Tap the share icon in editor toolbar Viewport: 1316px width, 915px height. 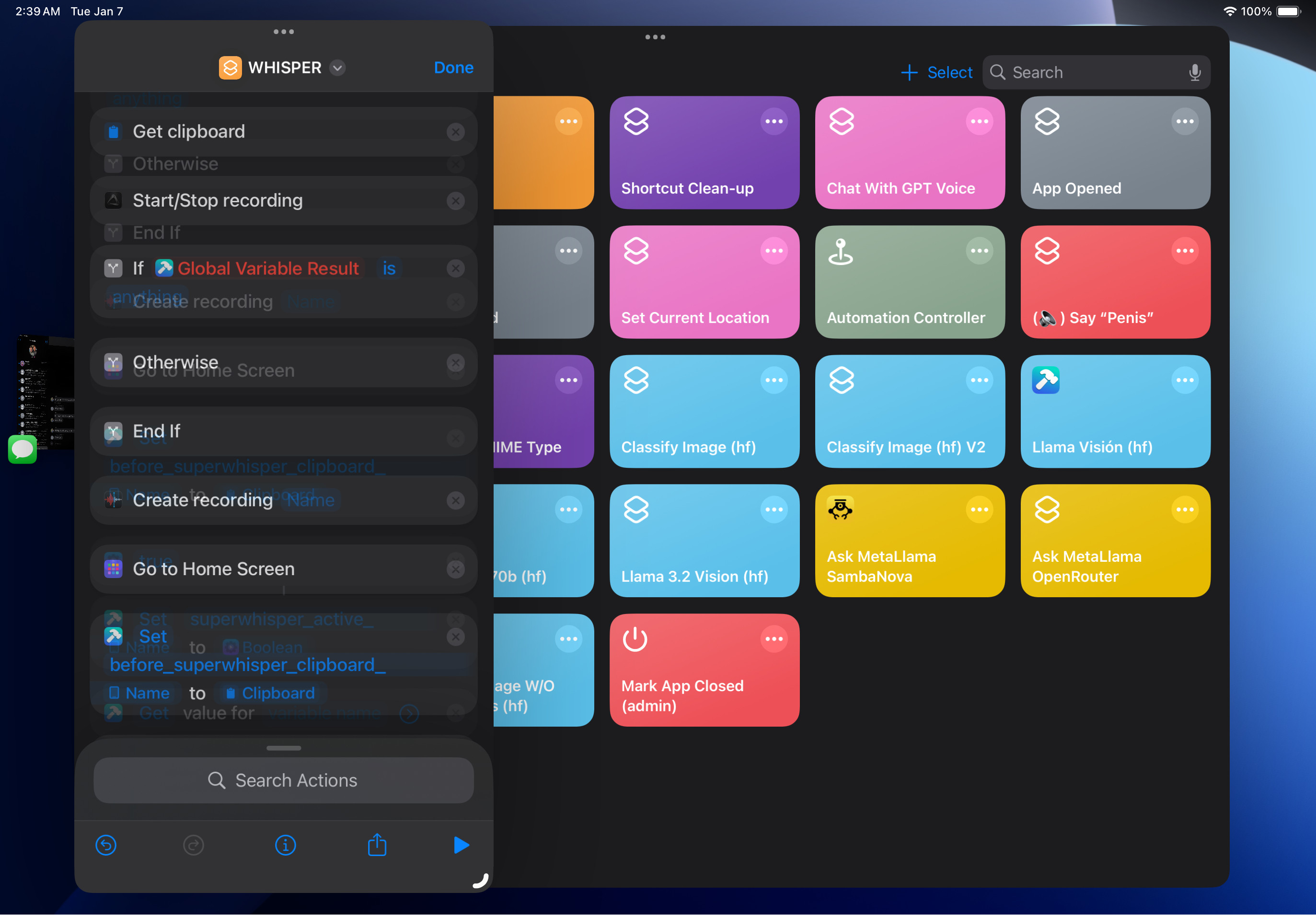pyautogui.click(x=377, y=845)
